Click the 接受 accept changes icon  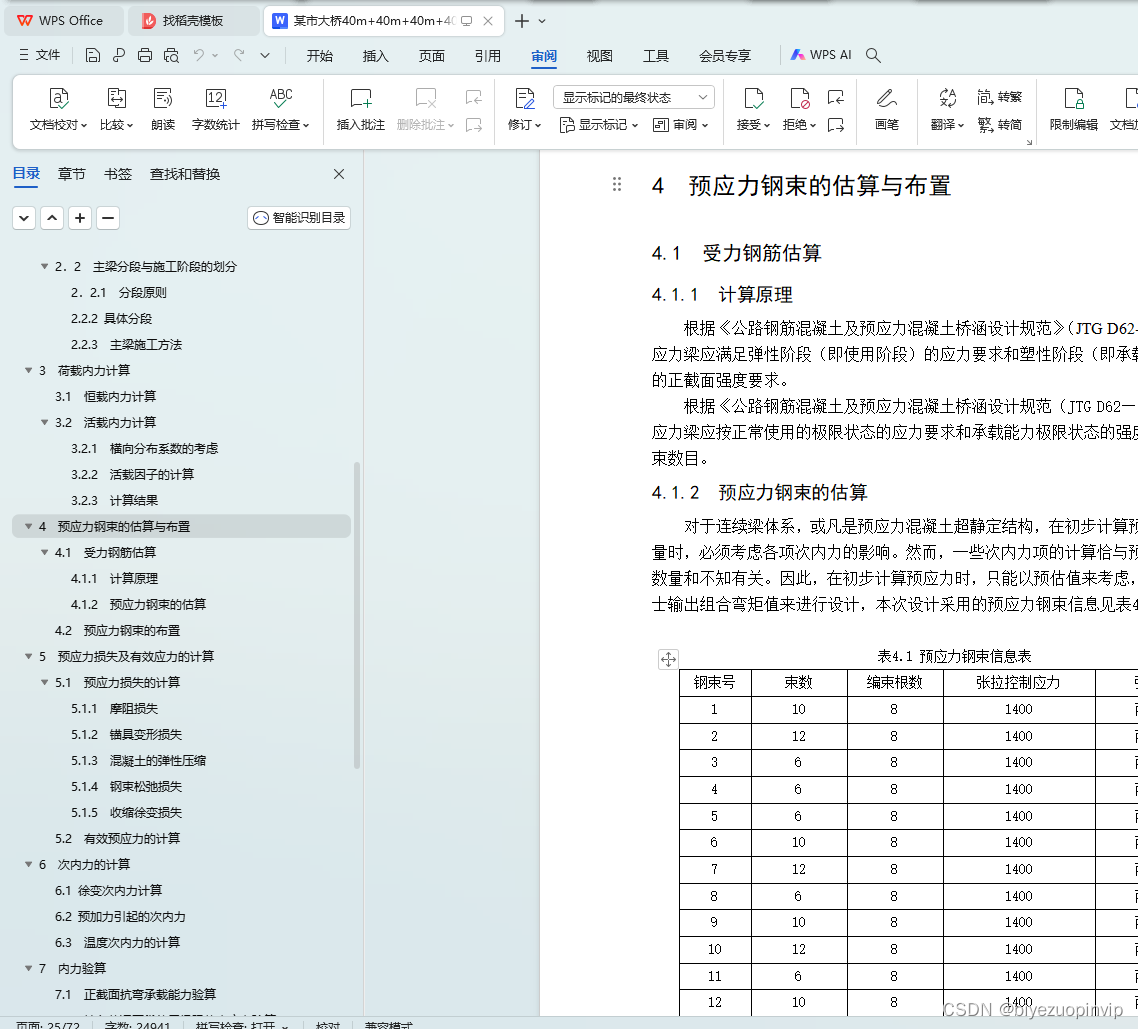pos(753,98)
